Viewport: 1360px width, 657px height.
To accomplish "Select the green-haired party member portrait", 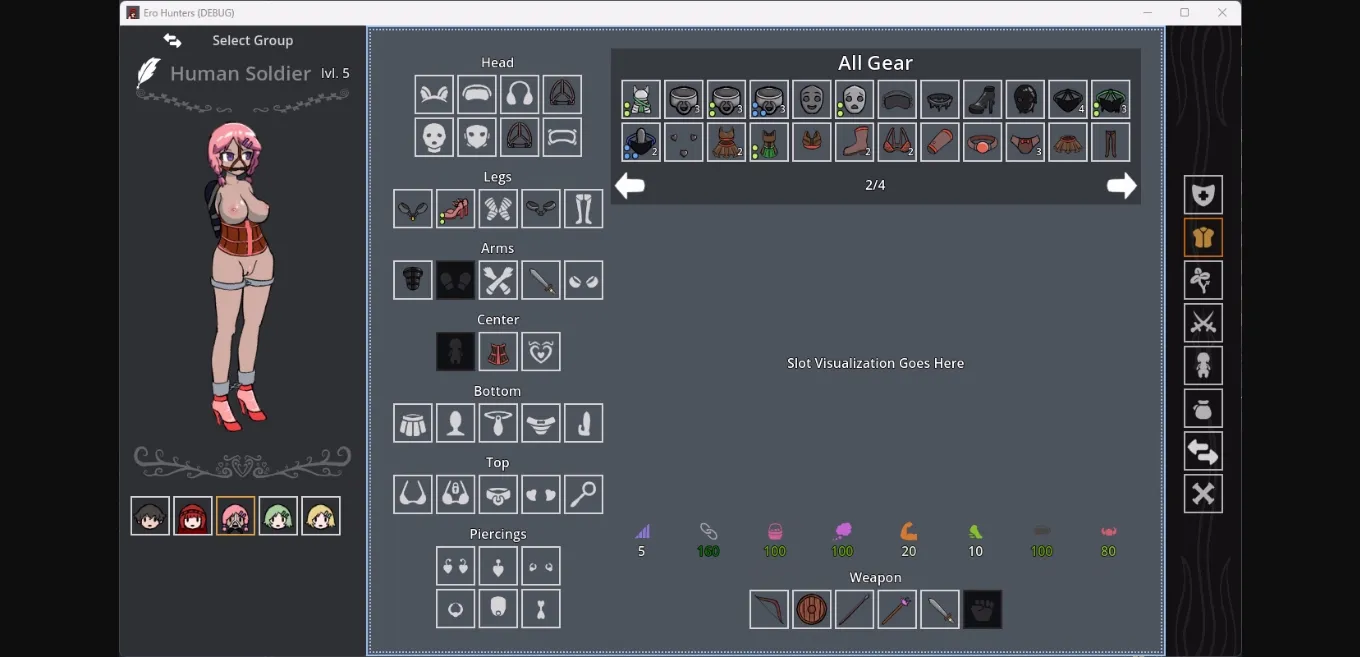I will tap(278, 516).
